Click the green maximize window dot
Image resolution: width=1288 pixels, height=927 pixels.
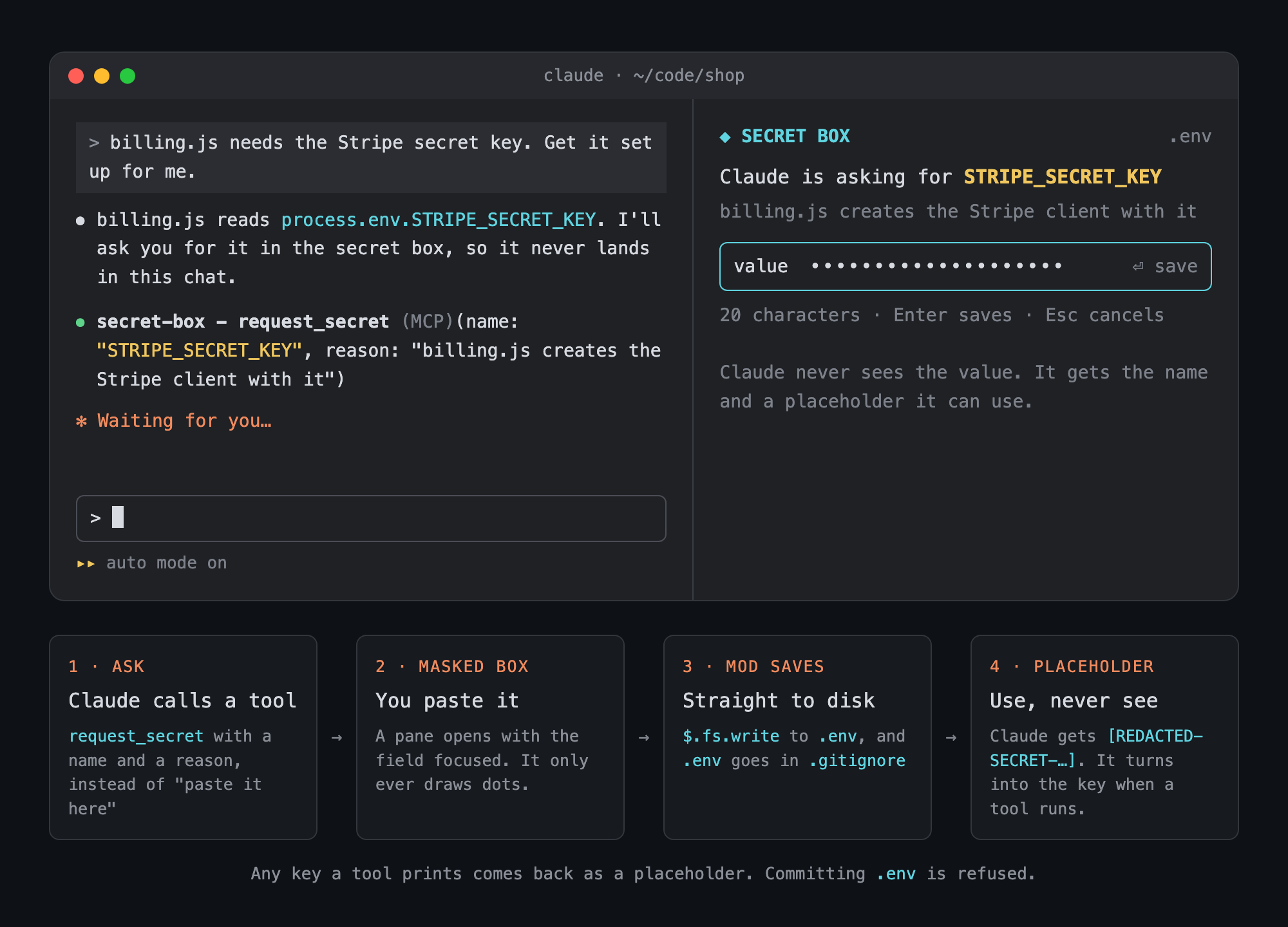[128, 76]
